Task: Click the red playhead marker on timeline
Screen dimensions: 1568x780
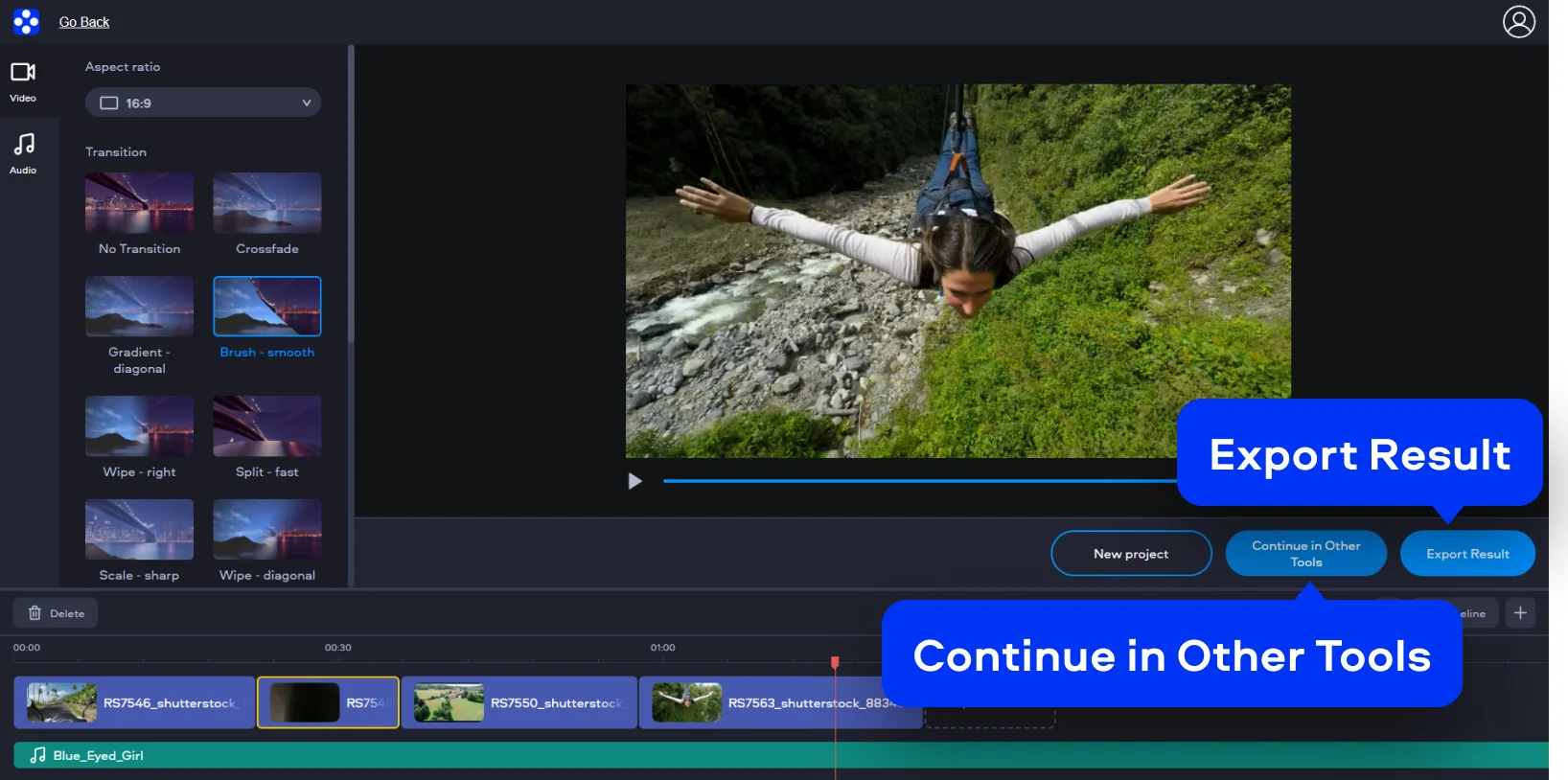Action: pos(835,662)
